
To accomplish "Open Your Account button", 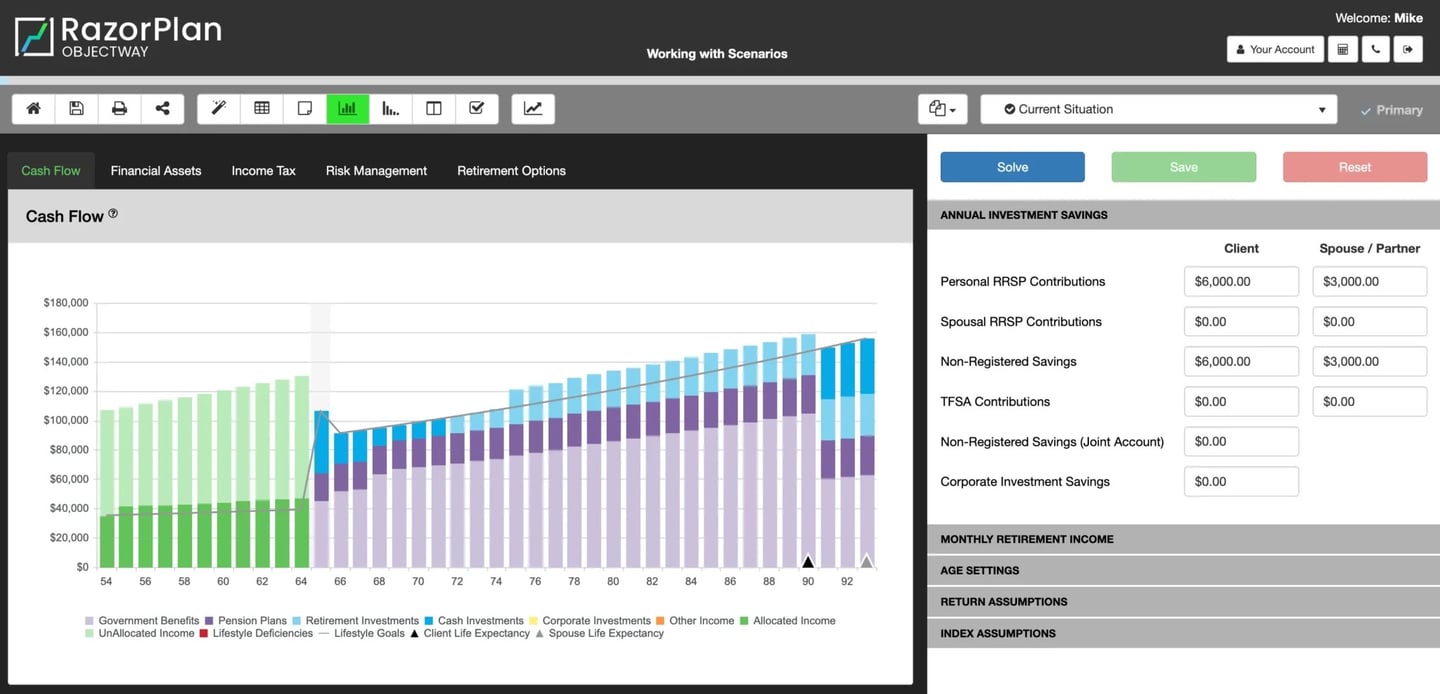I will (1275, 49).
